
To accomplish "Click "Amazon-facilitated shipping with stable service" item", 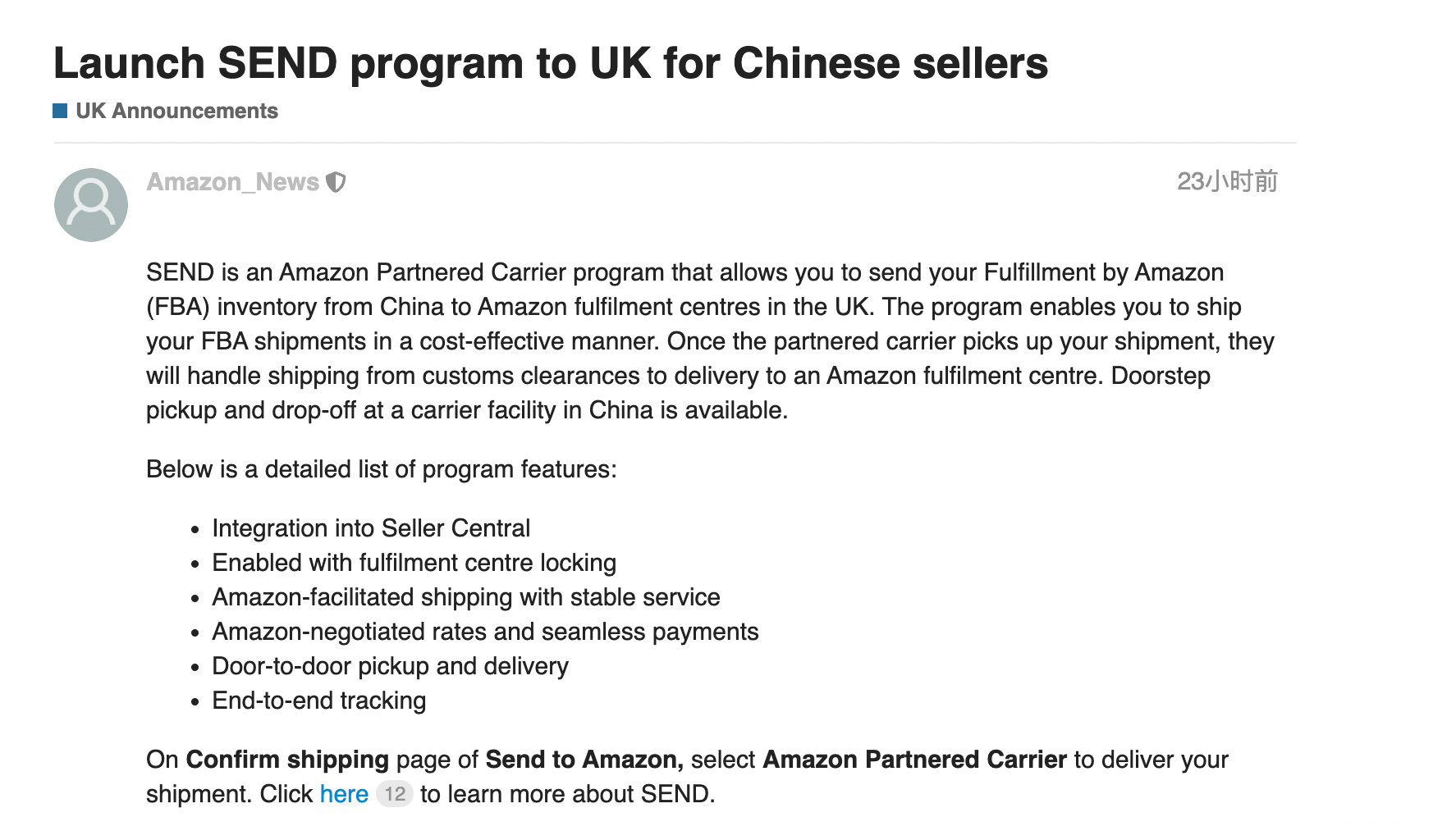I will click(x=465, y=597).
